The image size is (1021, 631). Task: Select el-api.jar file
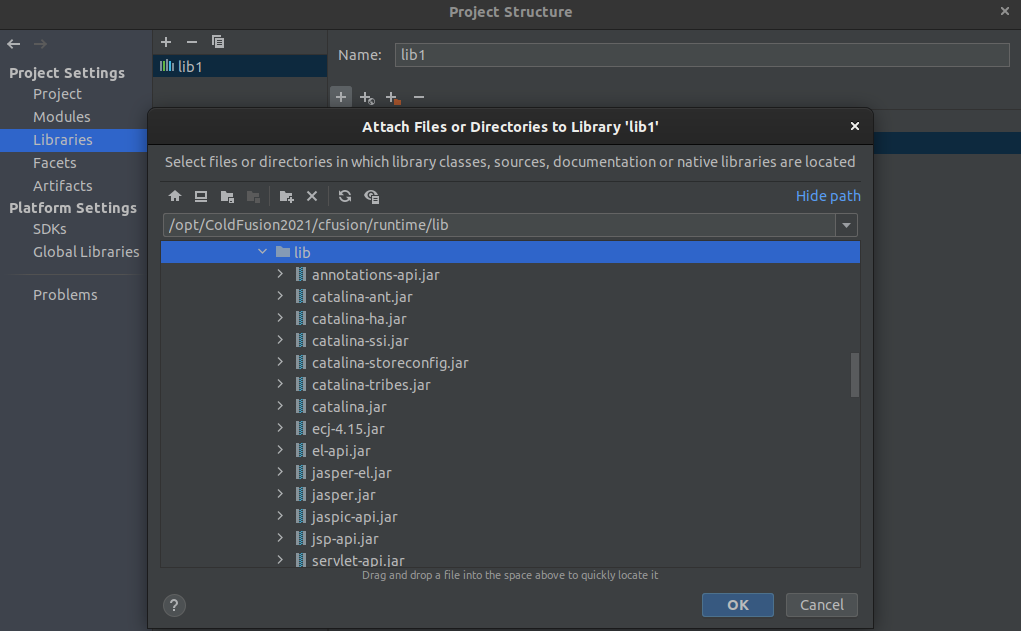tap(341, 451)
